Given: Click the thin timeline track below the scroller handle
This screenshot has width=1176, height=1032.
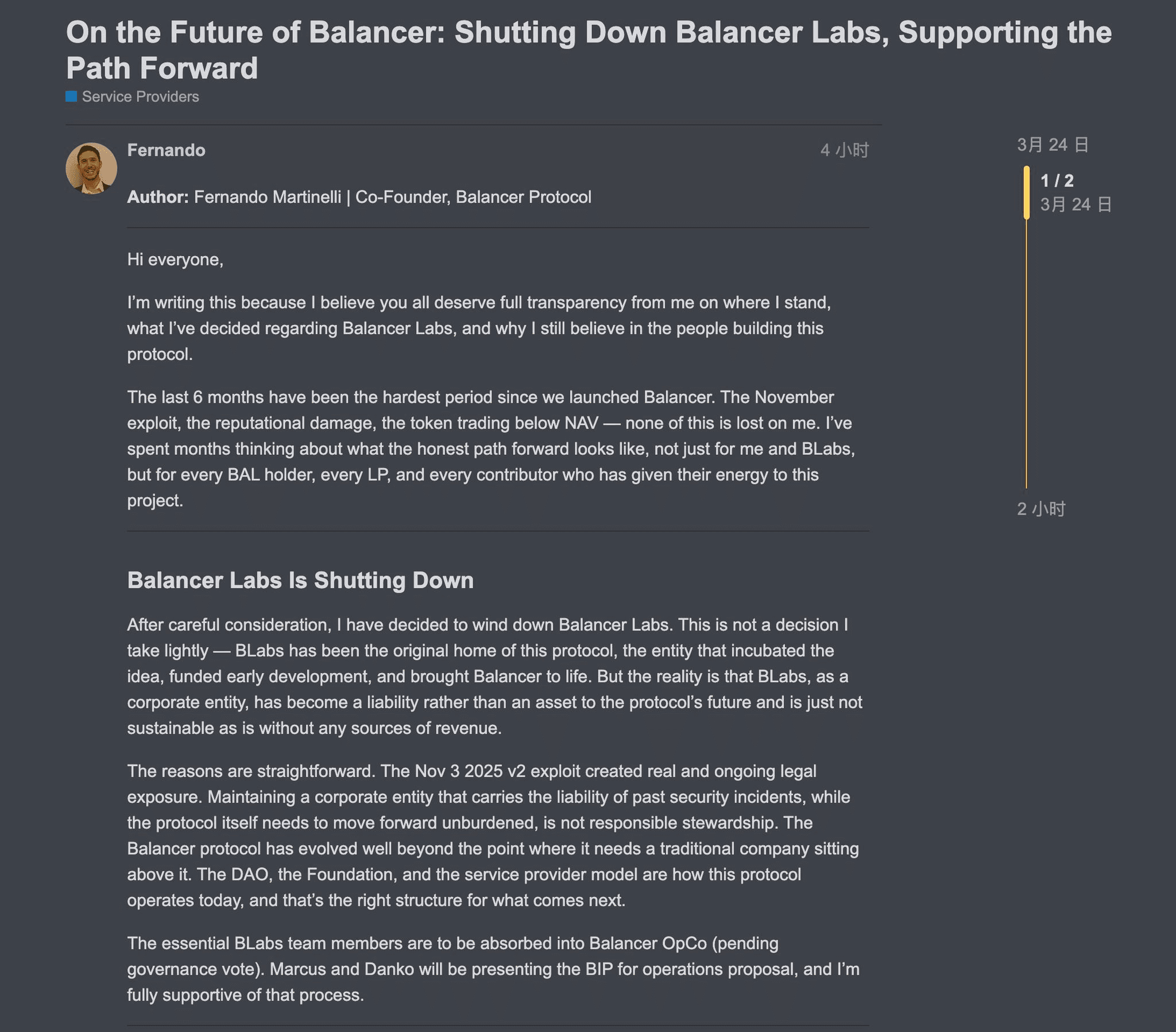Looking at the screenshot, I should pos(1026,357).
